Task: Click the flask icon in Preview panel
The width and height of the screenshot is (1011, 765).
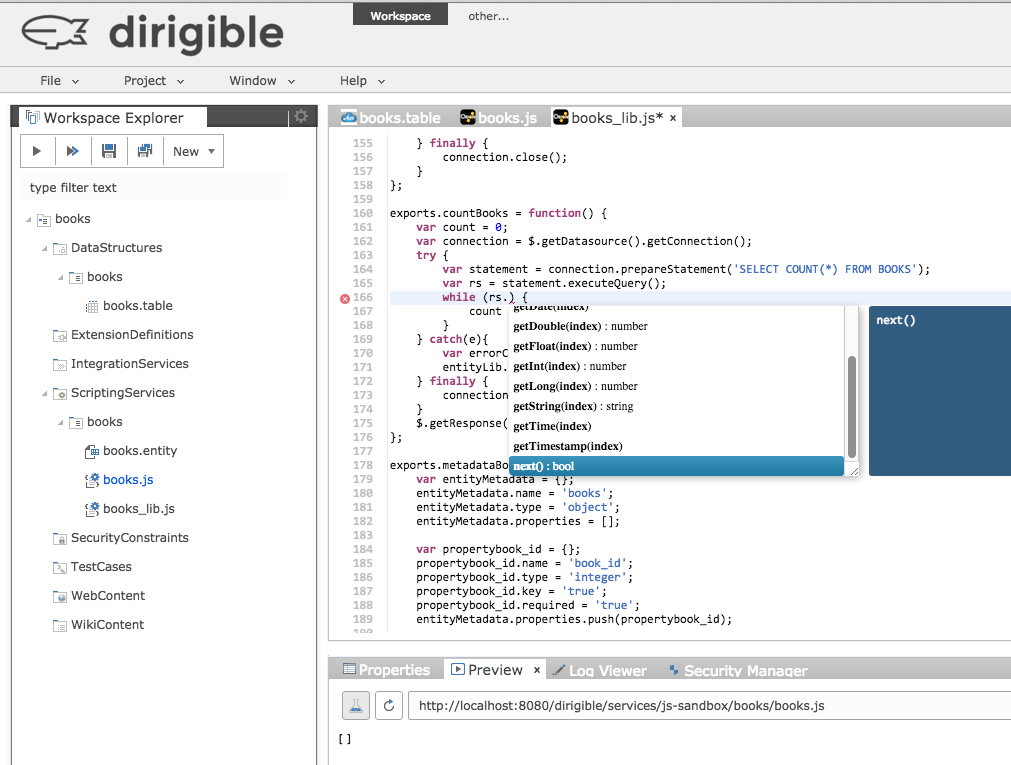Action: point(356,706)
